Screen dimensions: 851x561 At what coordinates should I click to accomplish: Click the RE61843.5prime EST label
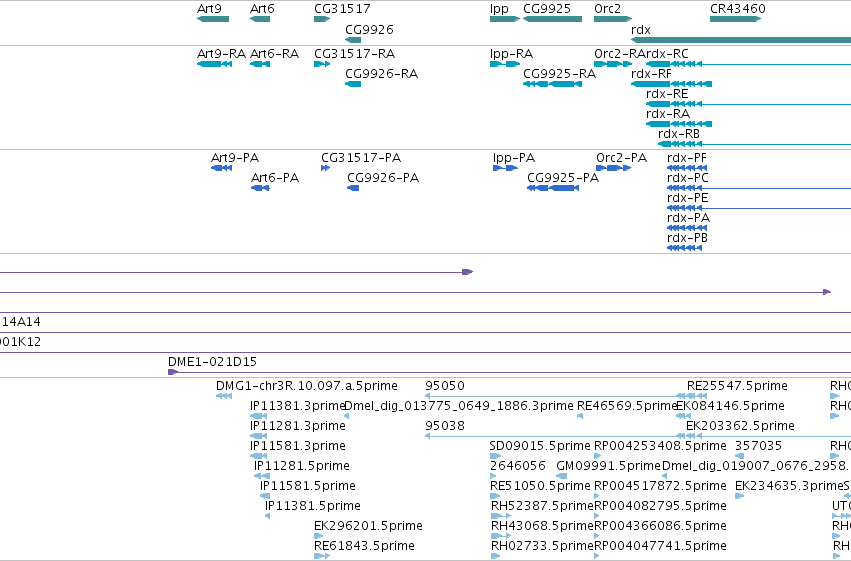pos(364,546)
